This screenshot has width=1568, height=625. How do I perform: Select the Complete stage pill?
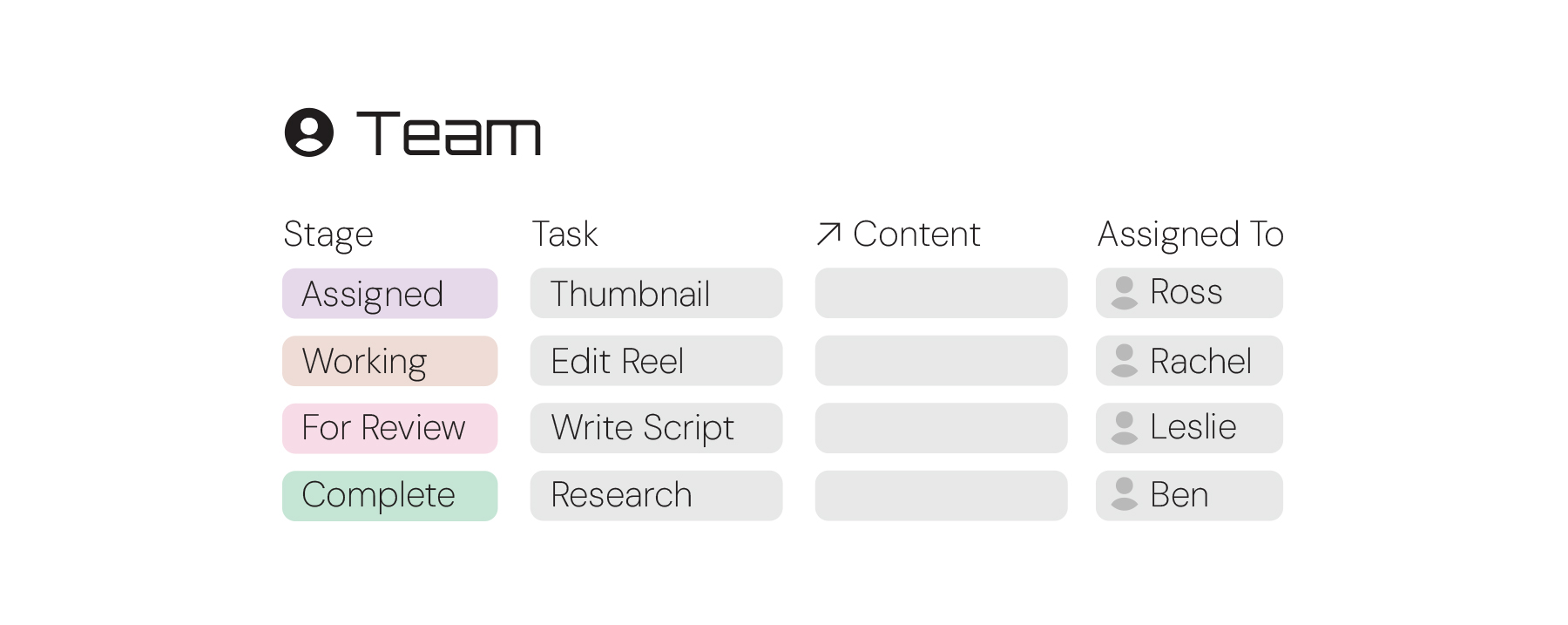click(x=389, y=494)
